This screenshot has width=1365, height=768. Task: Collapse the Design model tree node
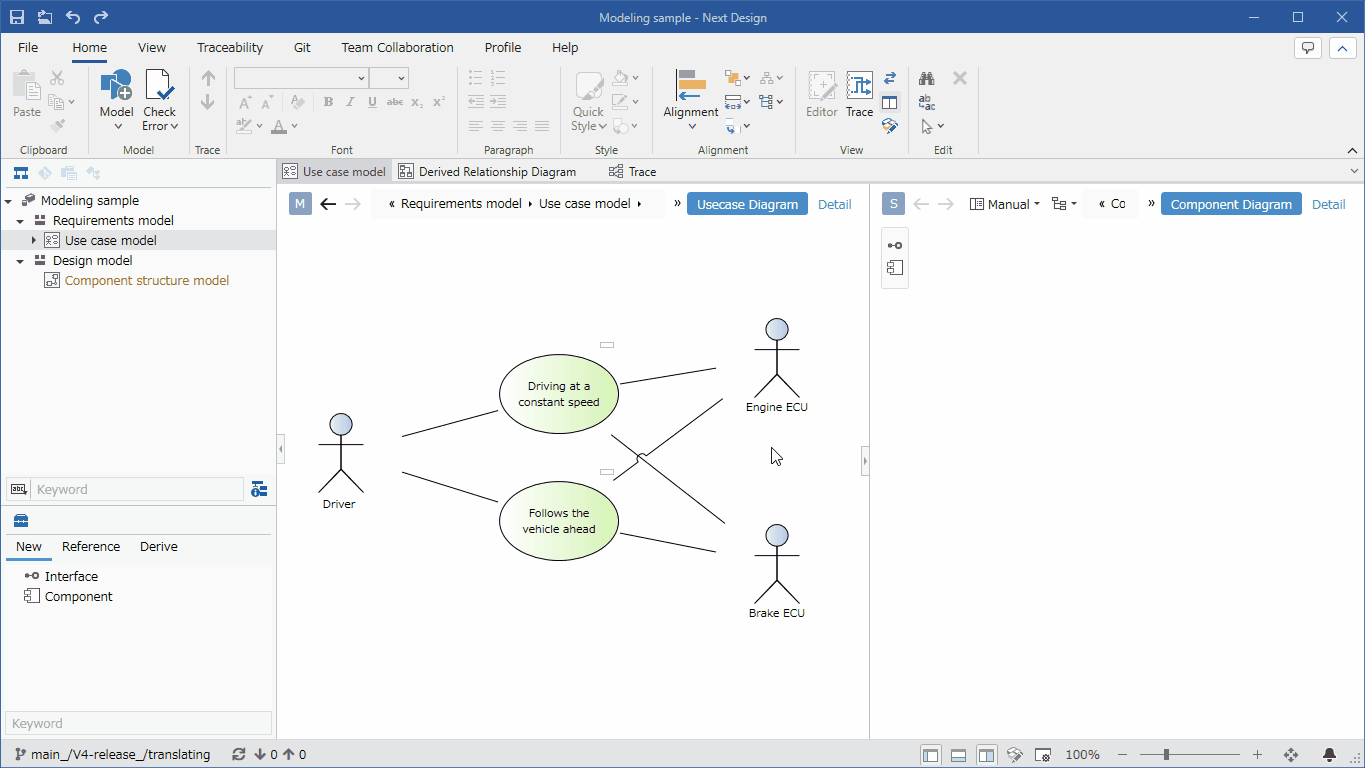click(20, 261)
